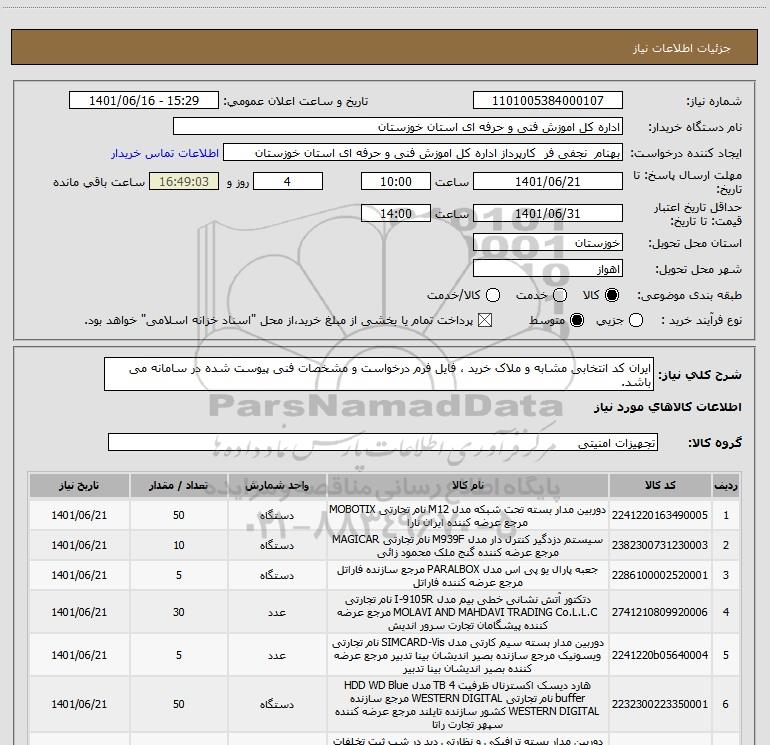
Task: Choose the متوسط purchase process option
Action: click(x=577, y=321)
